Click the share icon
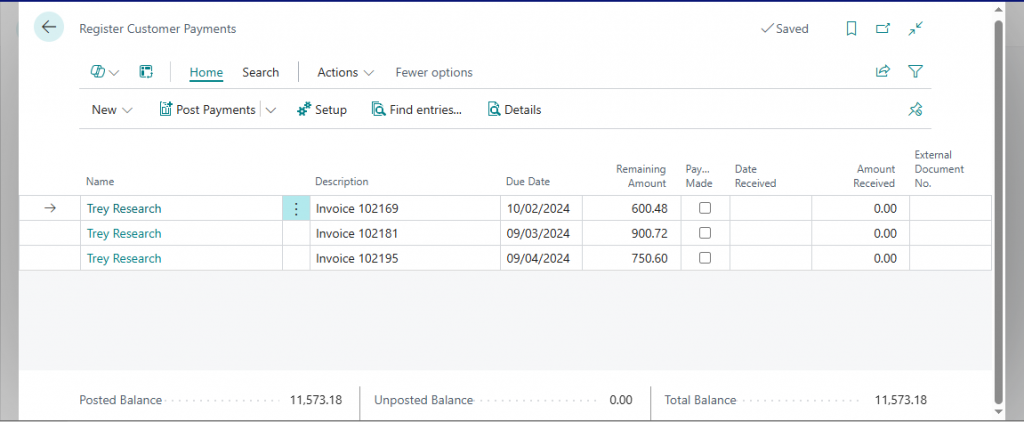The width and height of the screenshot is (1024, 422). [883, 72]
